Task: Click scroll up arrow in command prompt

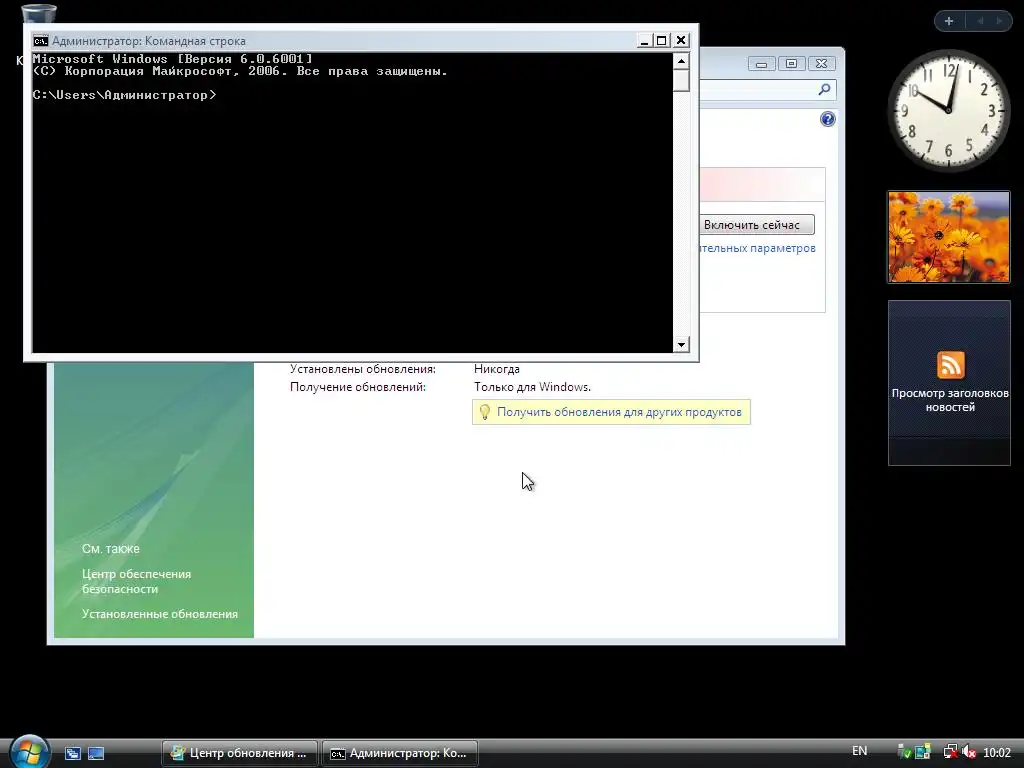Action: (681, 61)
